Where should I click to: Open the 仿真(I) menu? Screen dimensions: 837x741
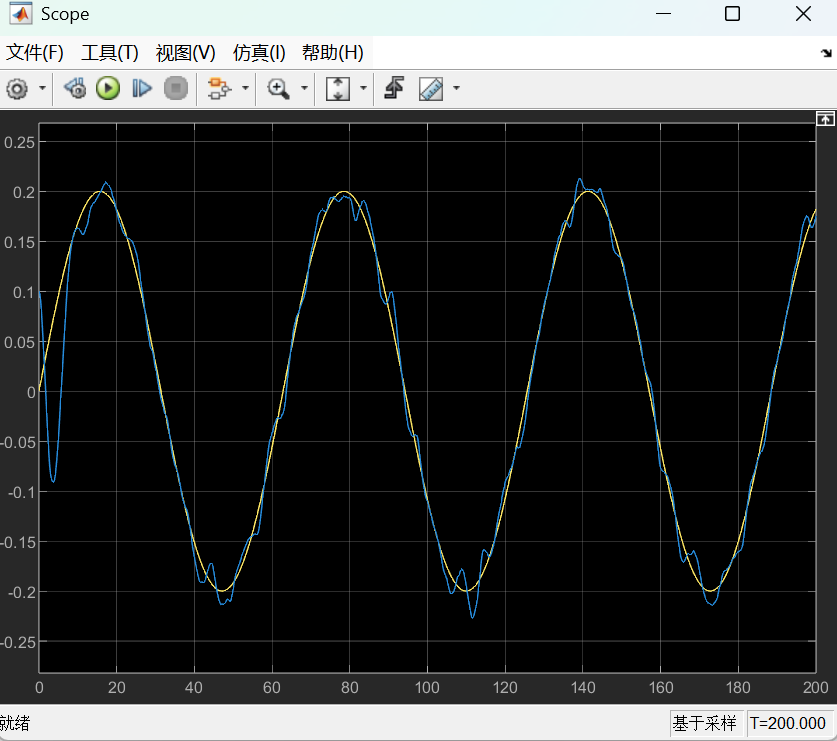259,53
